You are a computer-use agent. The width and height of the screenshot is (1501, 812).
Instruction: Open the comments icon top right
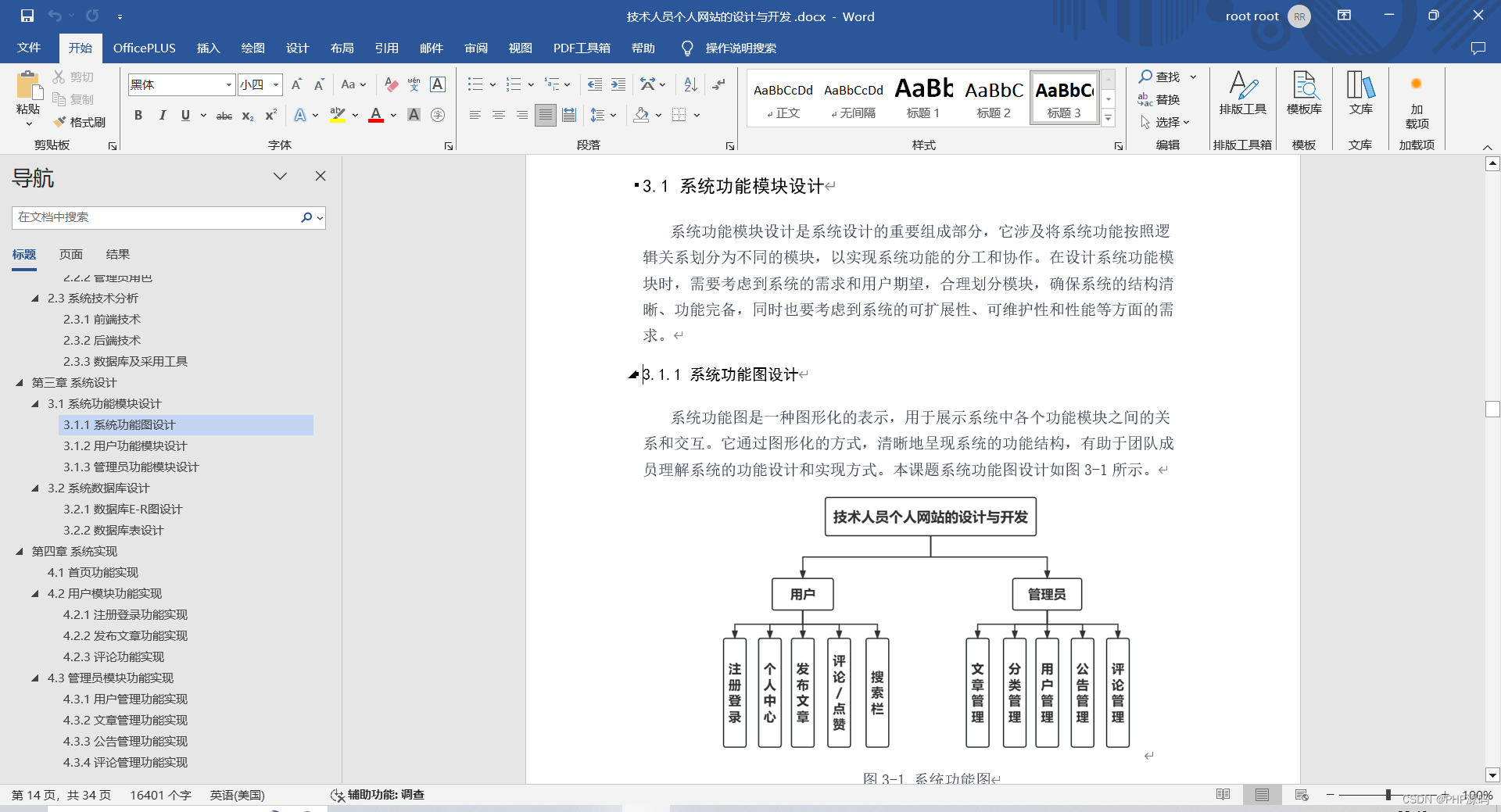pos(1478,48)
